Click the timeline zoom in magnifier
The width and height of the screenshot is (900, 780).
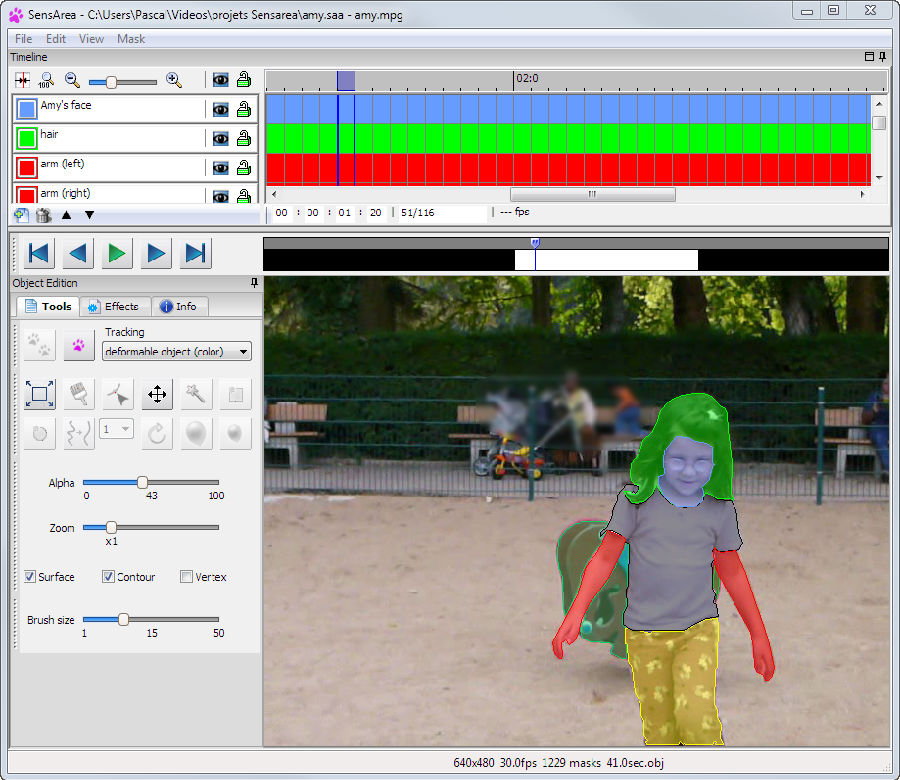(x=174, y=81)
